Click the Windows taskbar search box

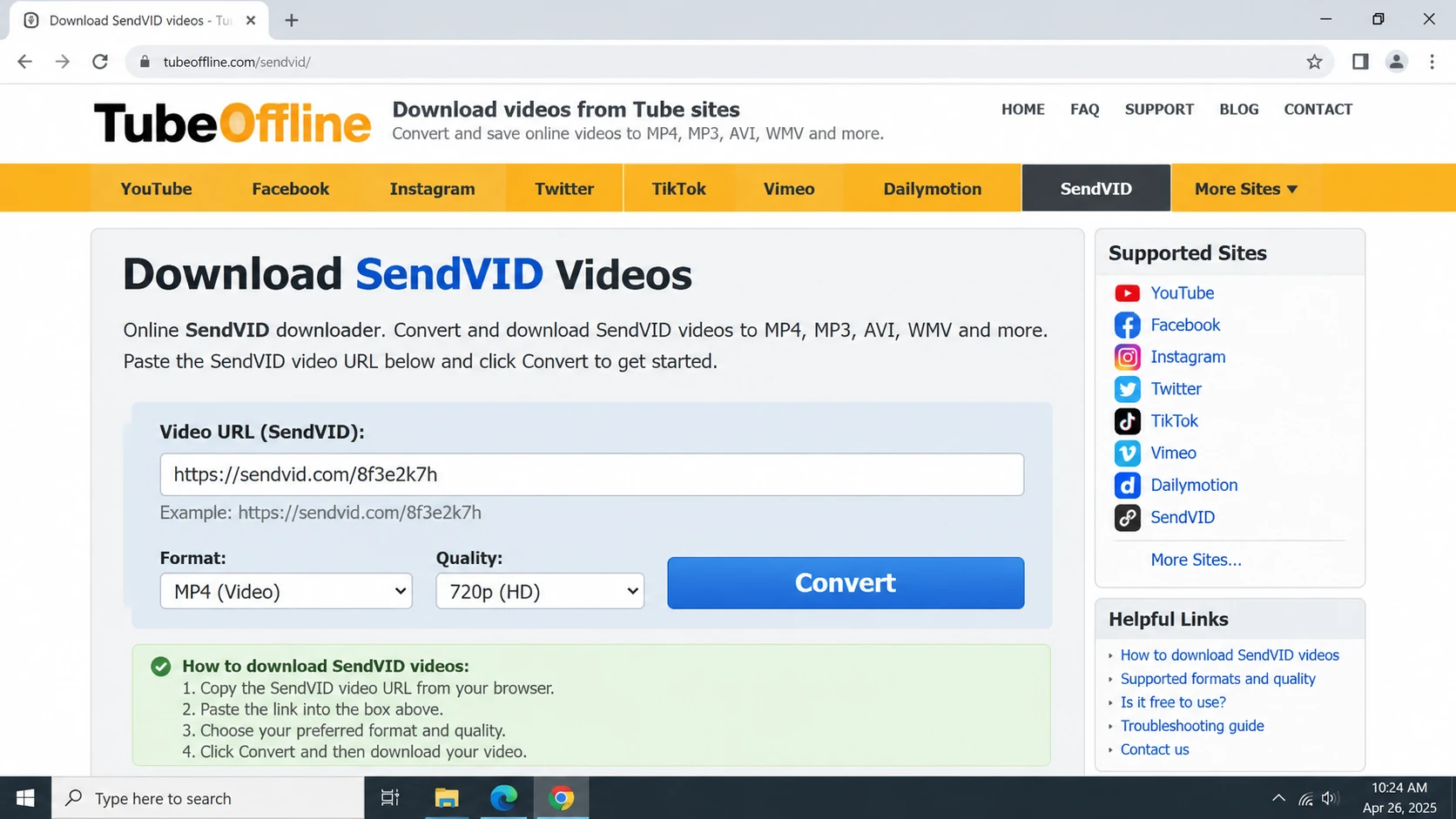pos(208,798)
